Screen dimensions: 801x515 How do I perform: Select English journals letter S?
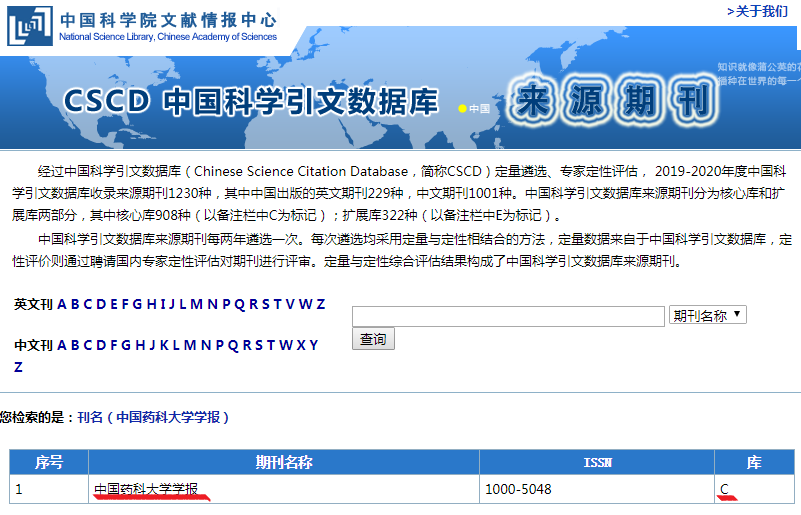(266, 305)
